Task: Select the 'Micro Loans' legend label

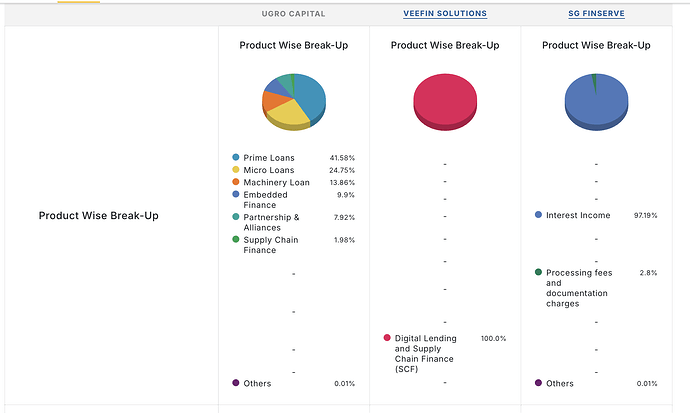Action: (x=269, y=170)
